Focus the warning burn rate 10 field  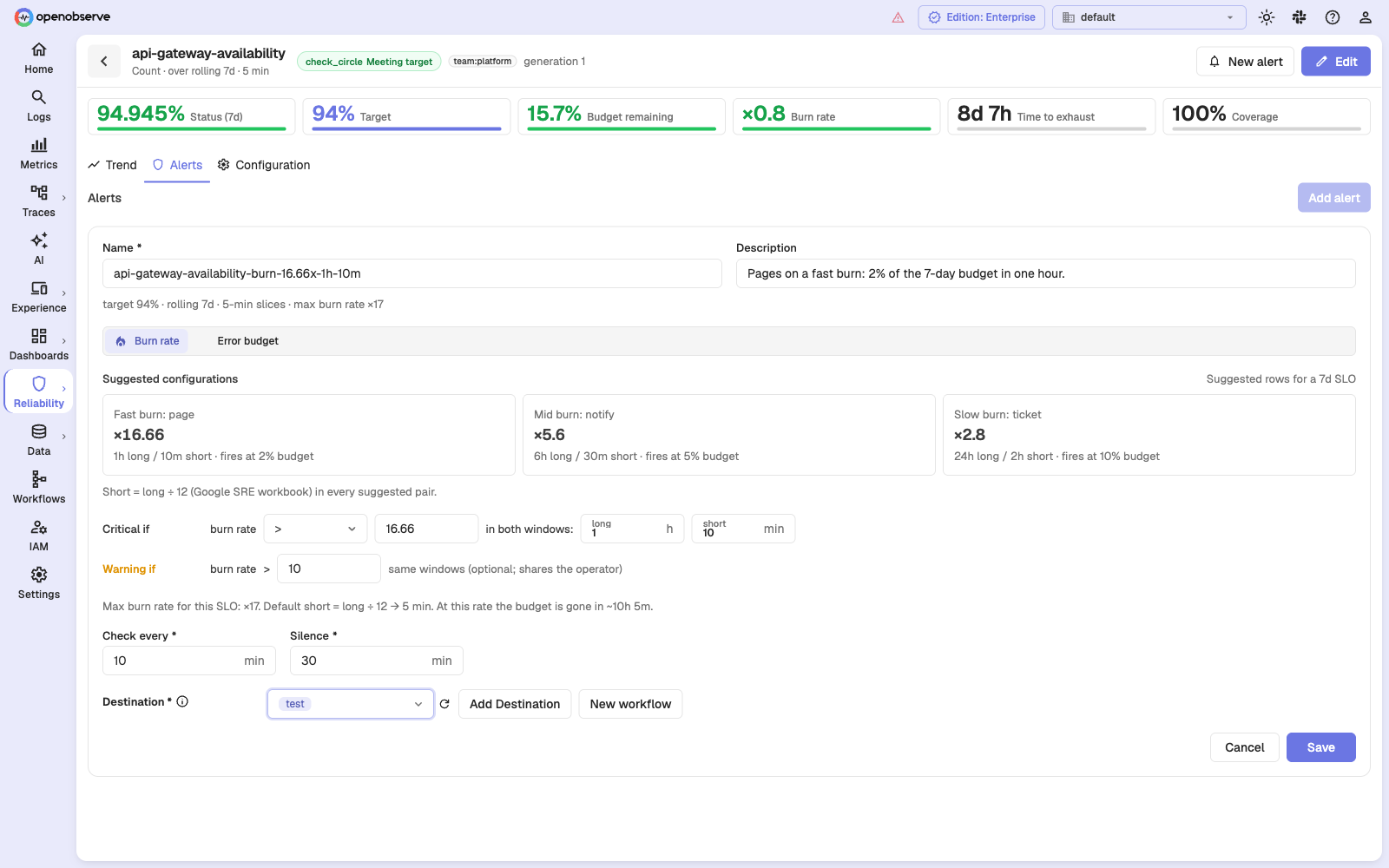[329, 569]
